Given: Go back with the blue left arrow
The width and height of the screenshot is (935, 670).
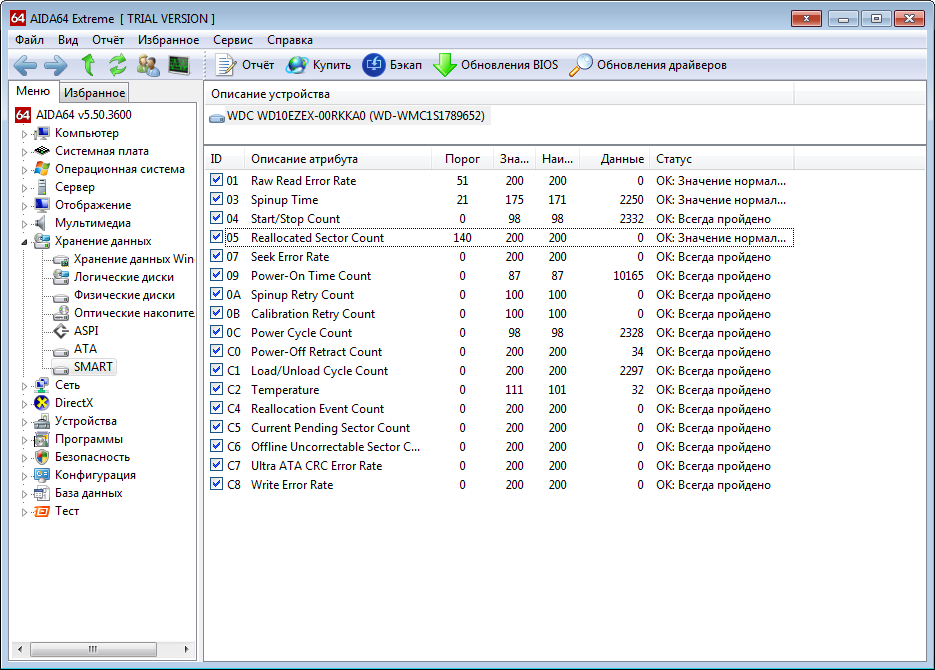Looking at the screenshot, I should [24, 65].
